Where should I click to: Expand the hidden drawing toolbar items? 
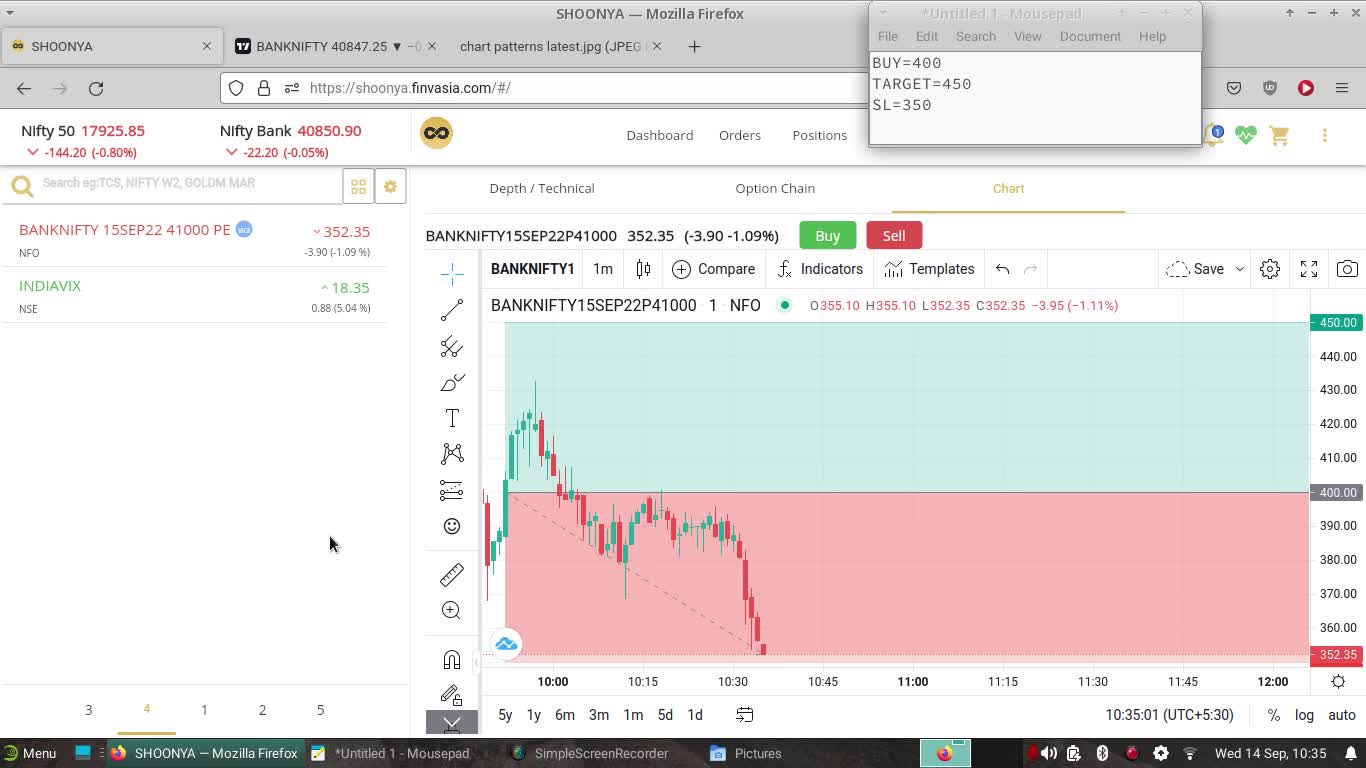pos(452,722)
